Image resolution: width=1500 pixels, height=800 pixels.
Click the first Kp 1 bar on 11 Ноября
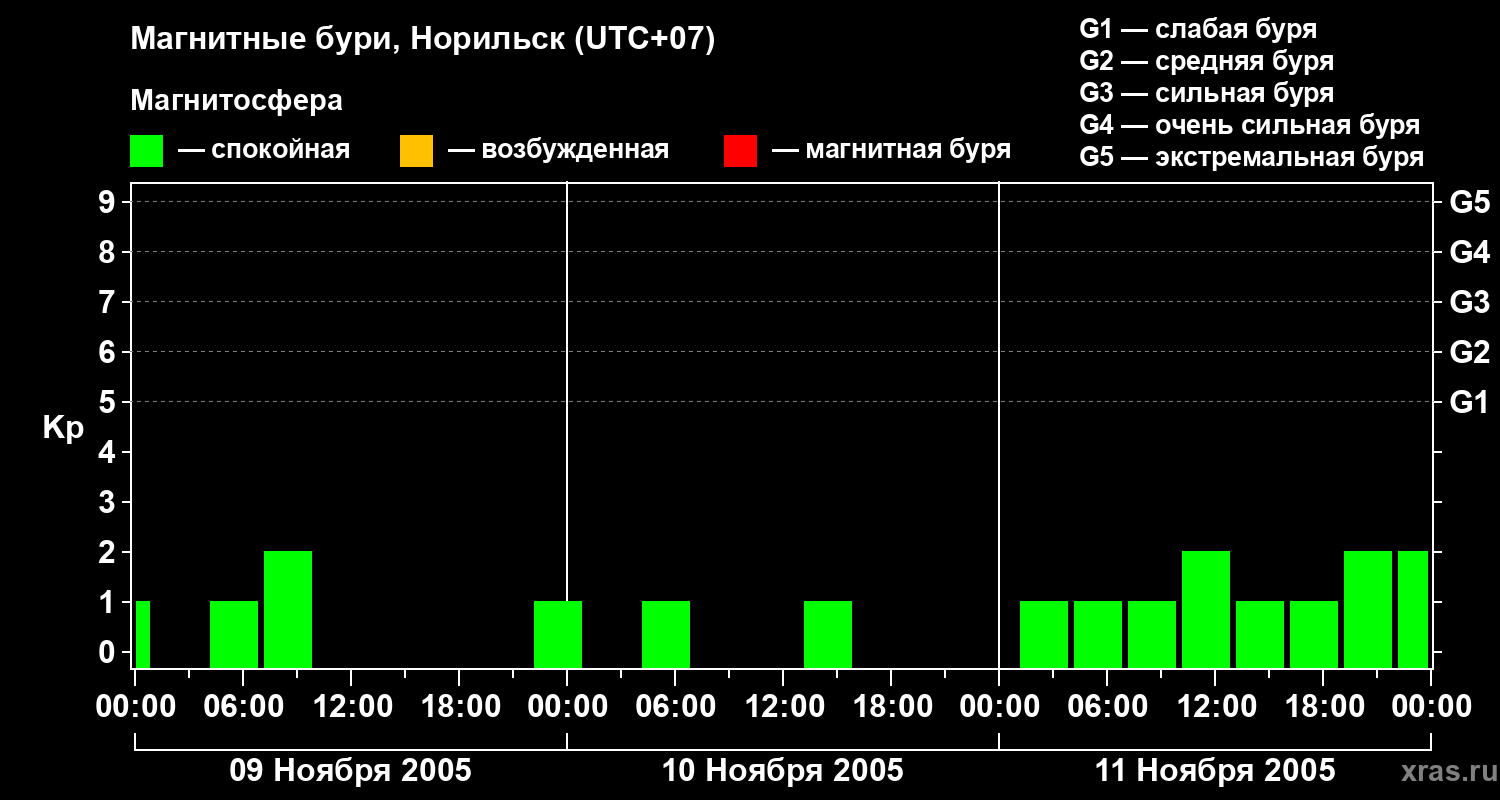coord(1044,634)
